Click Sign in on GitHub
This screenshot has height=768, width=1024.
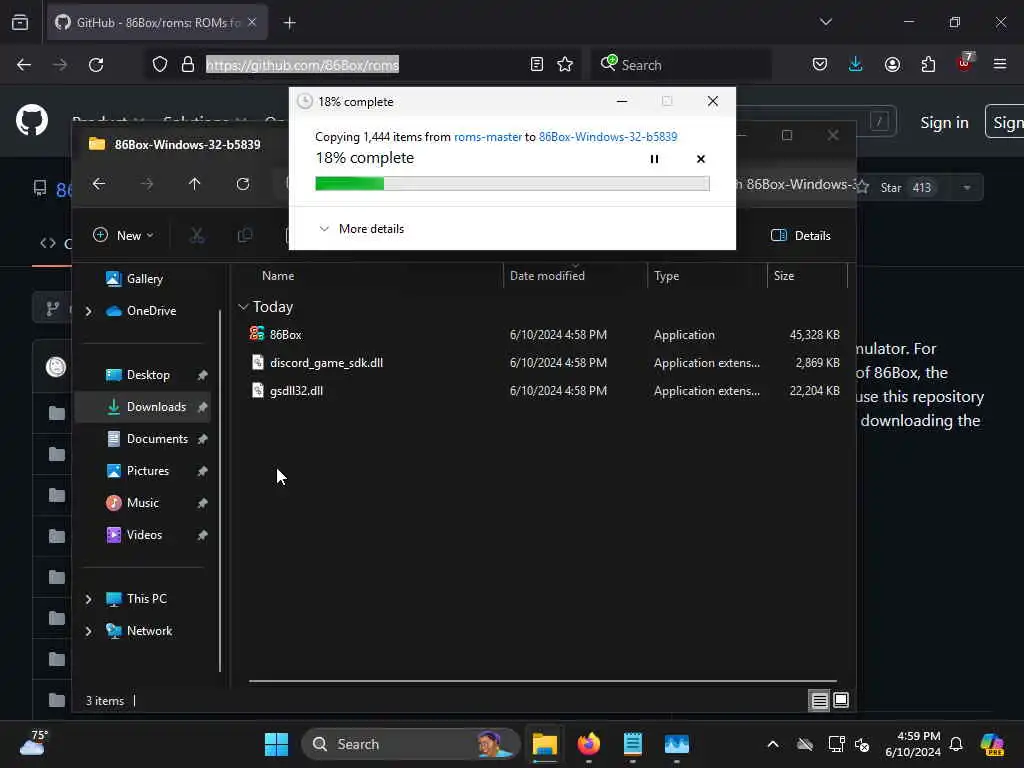point(944,122)
